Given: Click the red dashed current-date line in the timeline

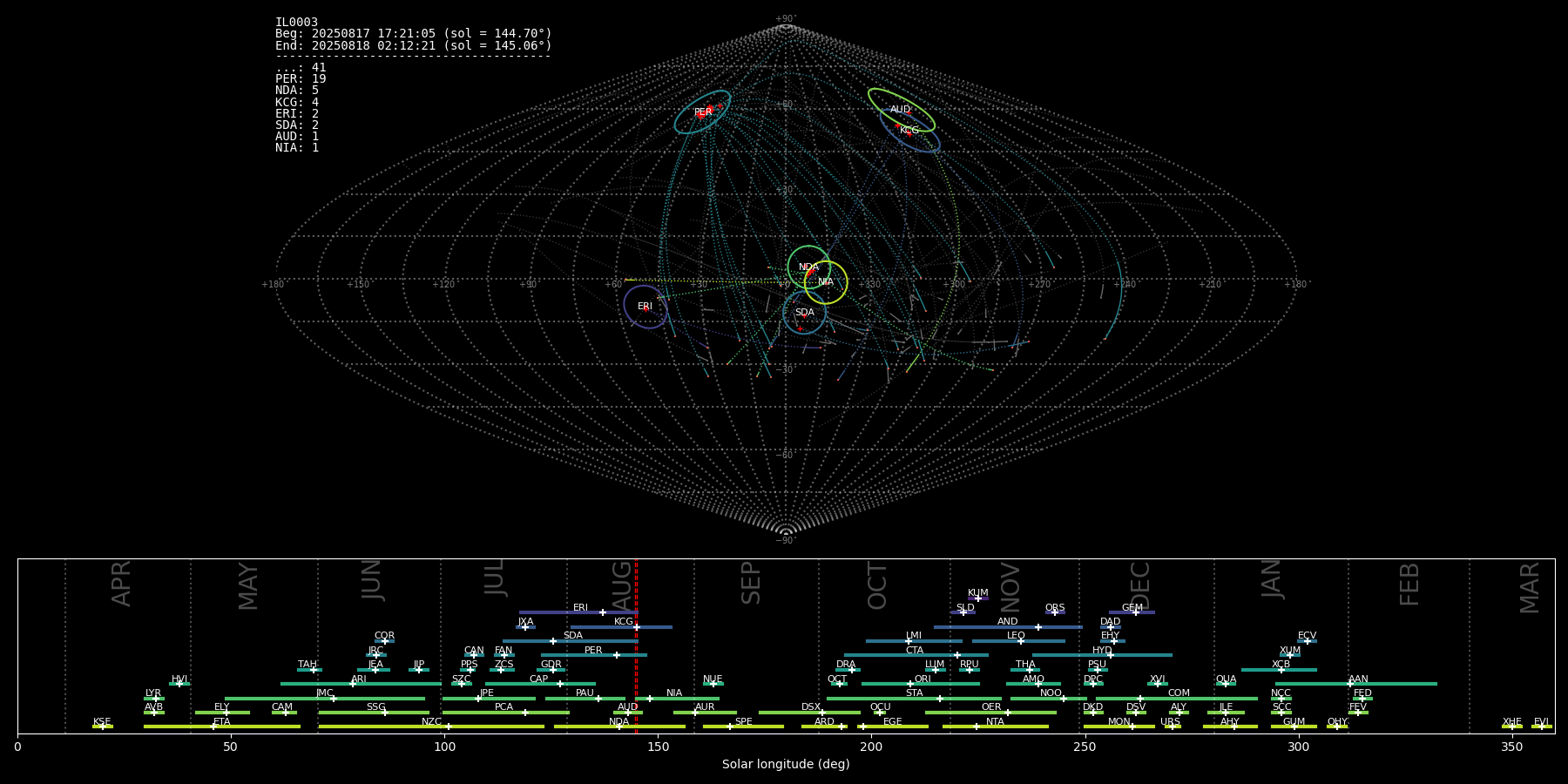Looking at the screenshot, I should pos(637,645).
